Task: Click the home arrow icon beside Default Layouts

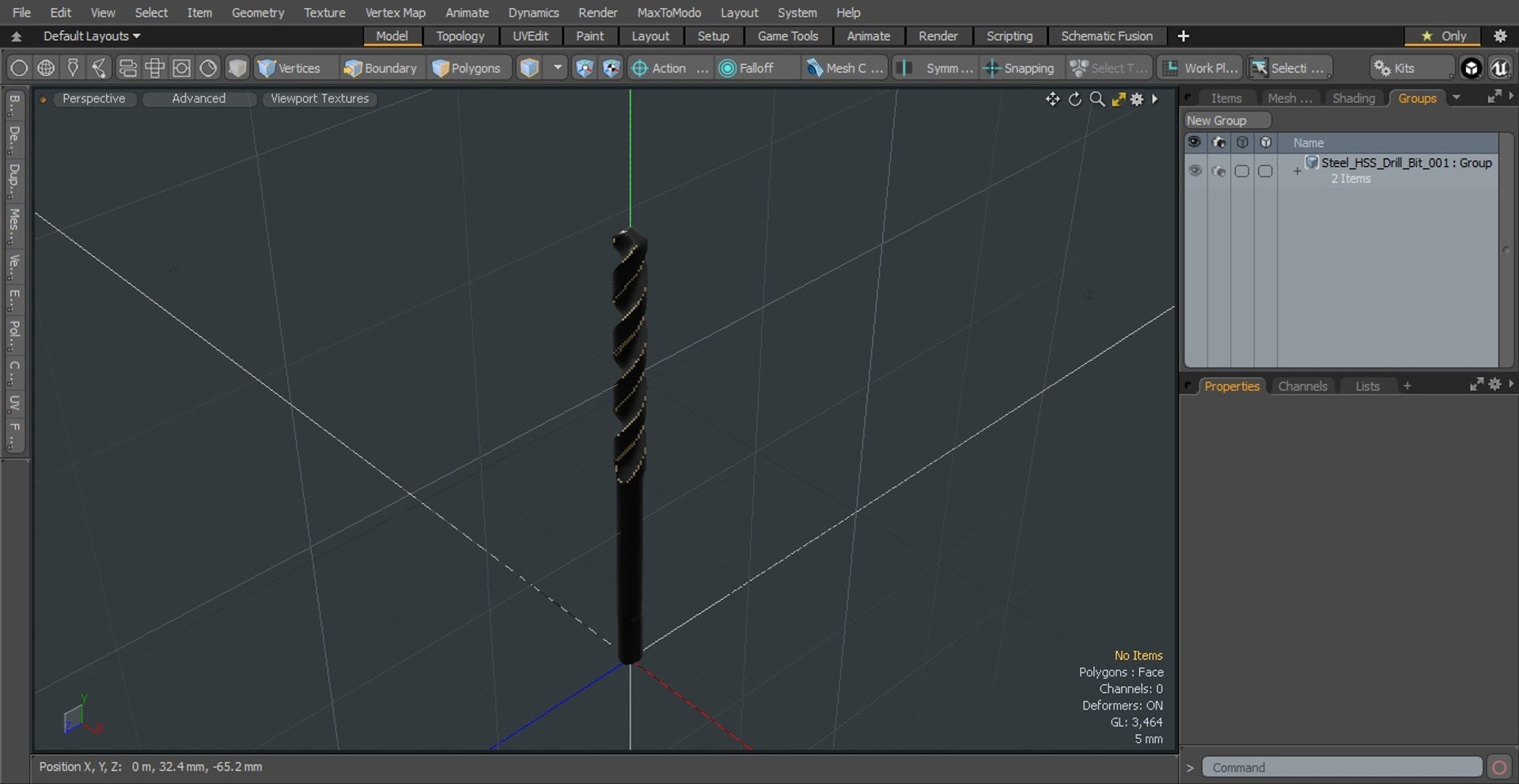Action: click(16, 36)
